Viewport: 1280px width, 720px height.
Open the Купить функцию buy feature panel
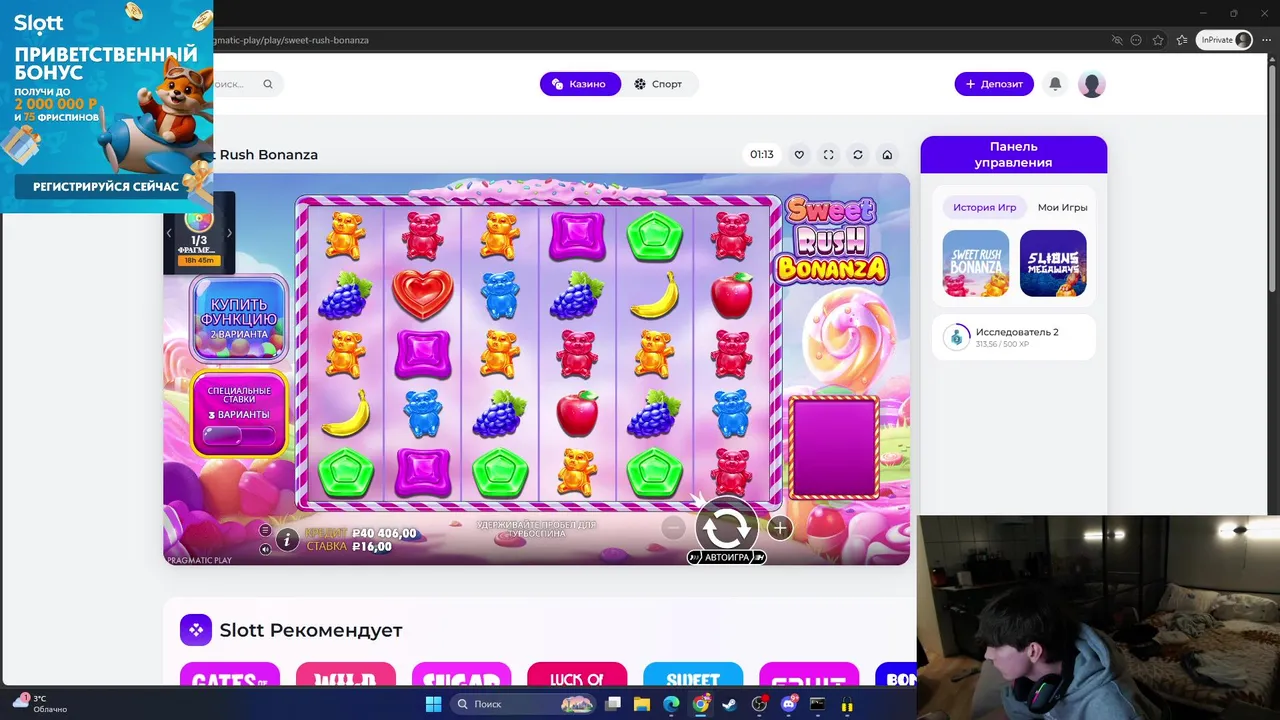point(239,319)
